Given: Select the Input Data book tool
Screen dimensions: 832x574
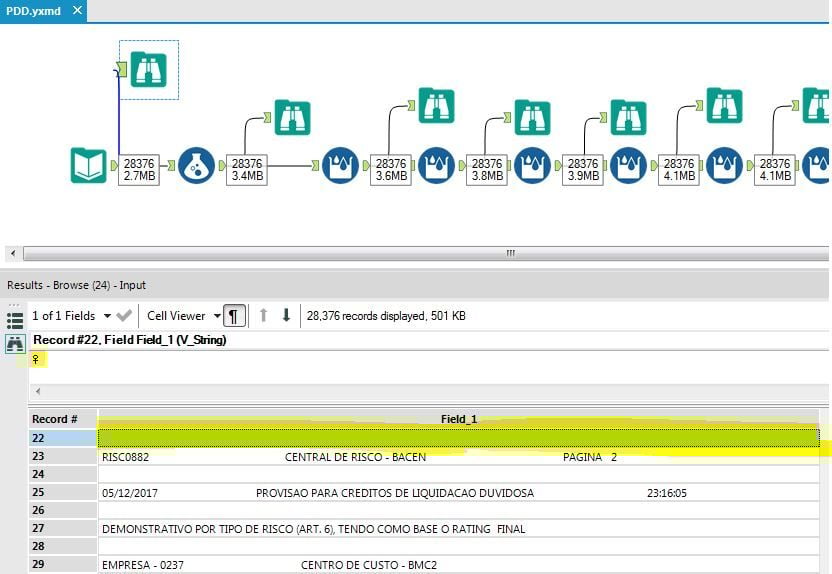Looking at the screenshot, I should point(89,166).
